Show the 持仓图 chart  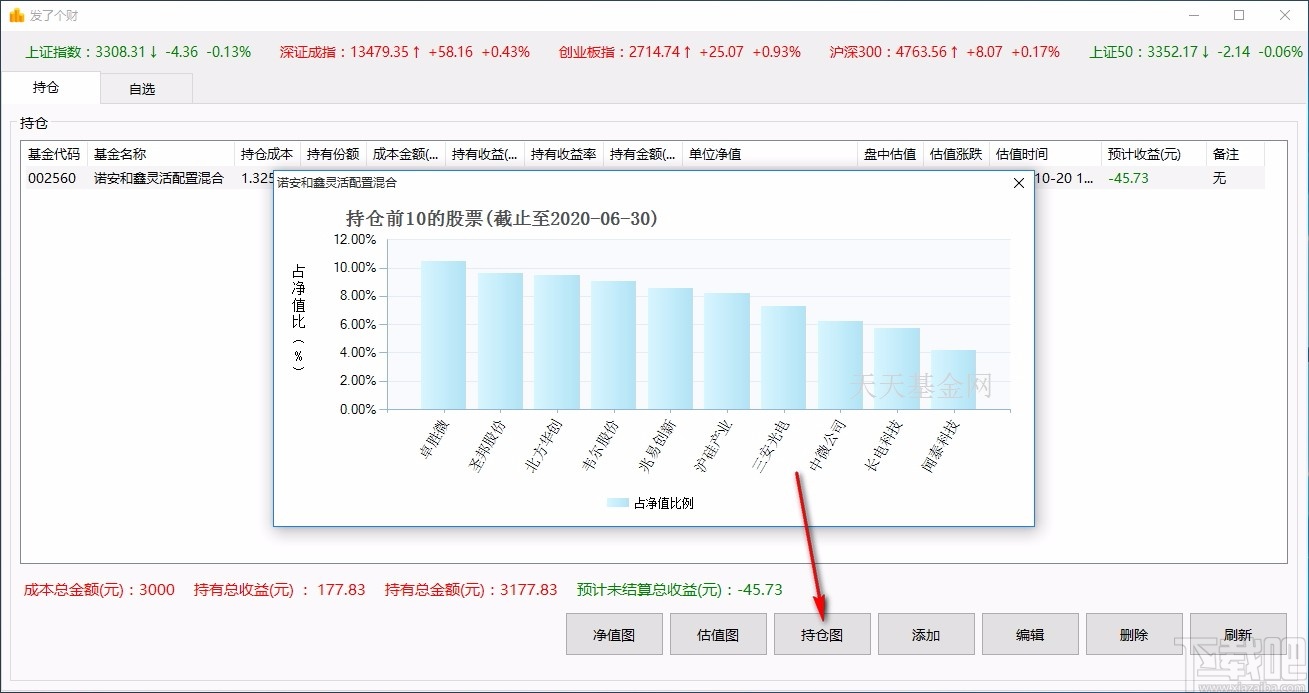(821, 633)
